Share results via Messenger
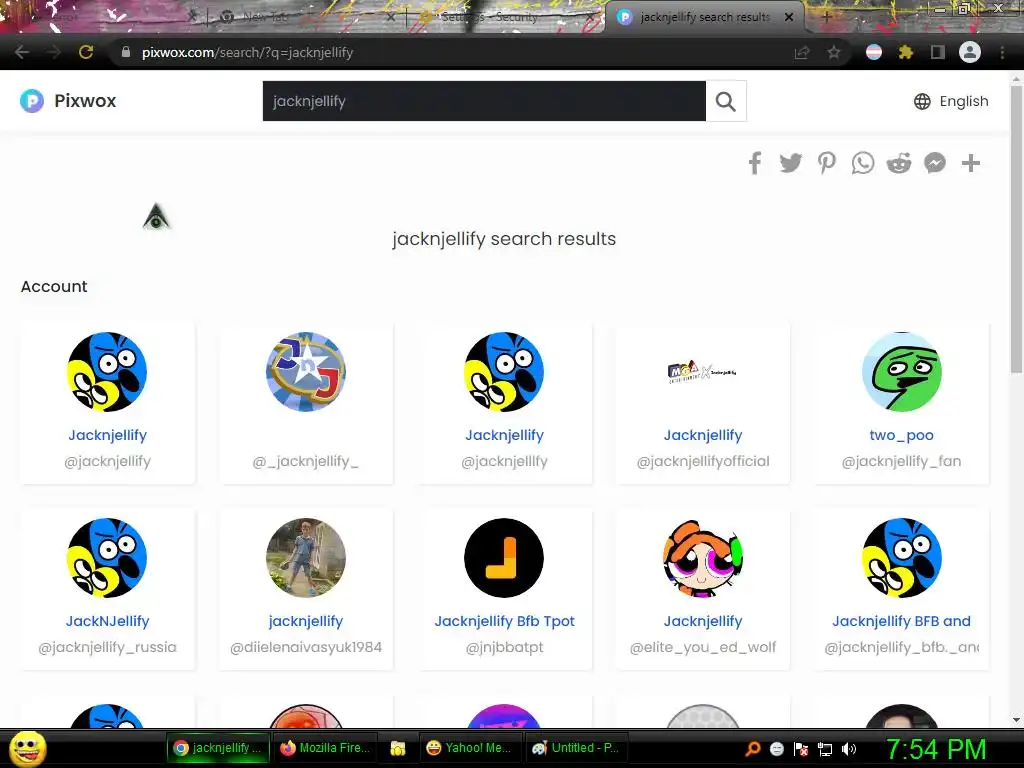This screenshot has height=768, width=1024. 935,163
